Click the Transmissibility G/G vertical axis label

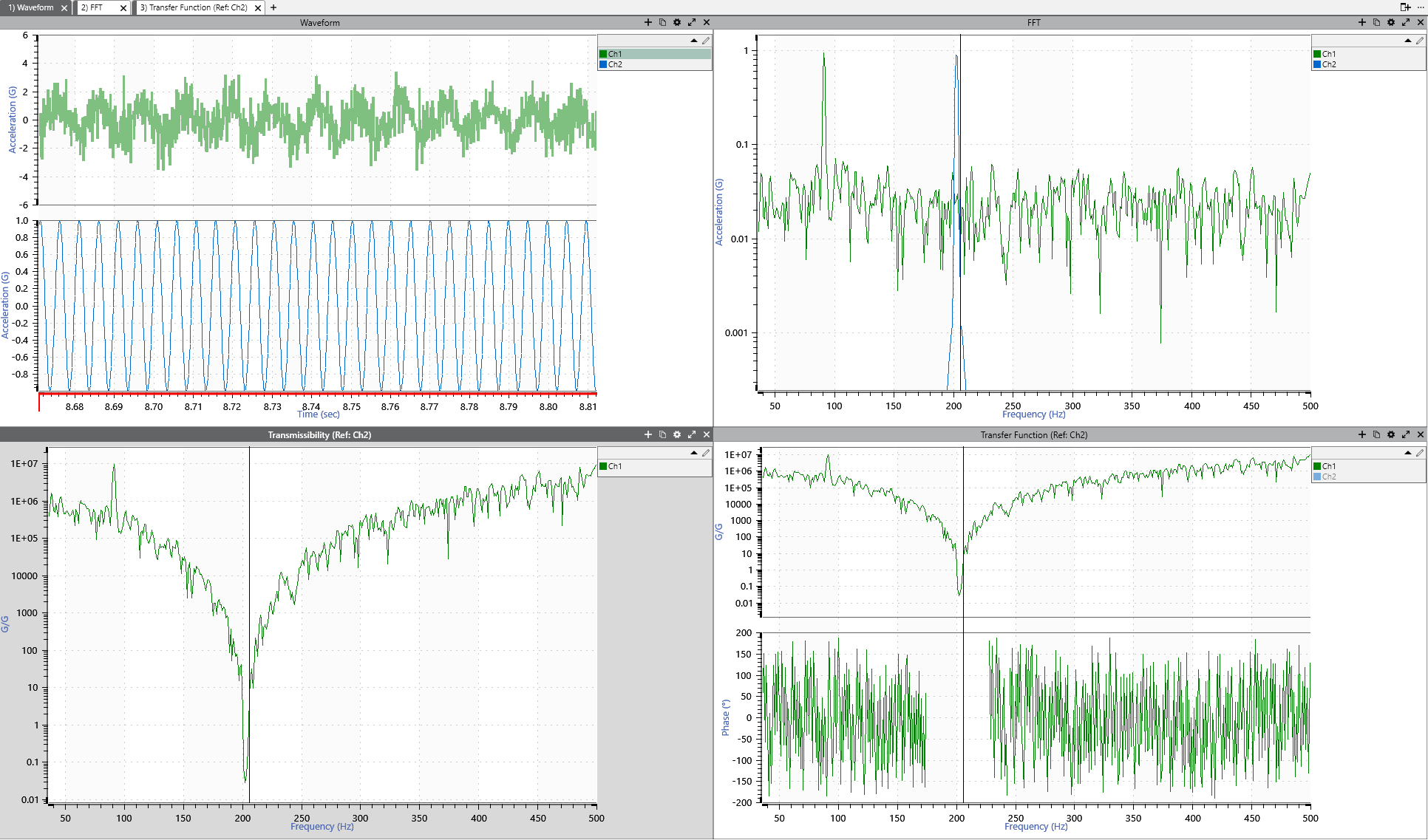pyautogui.click(x=5, y=624)
